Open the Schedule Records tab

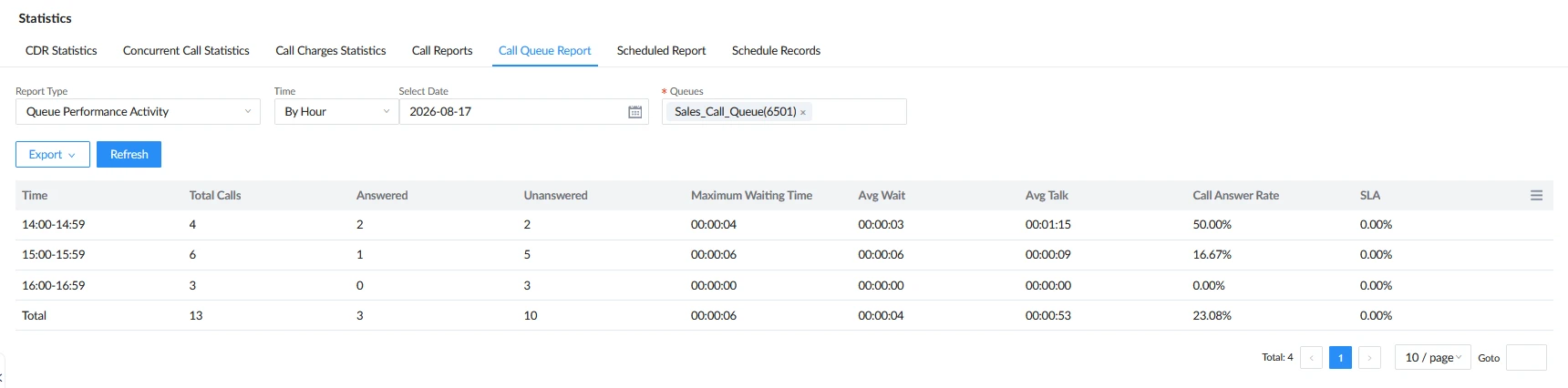(x=776, y=51)
